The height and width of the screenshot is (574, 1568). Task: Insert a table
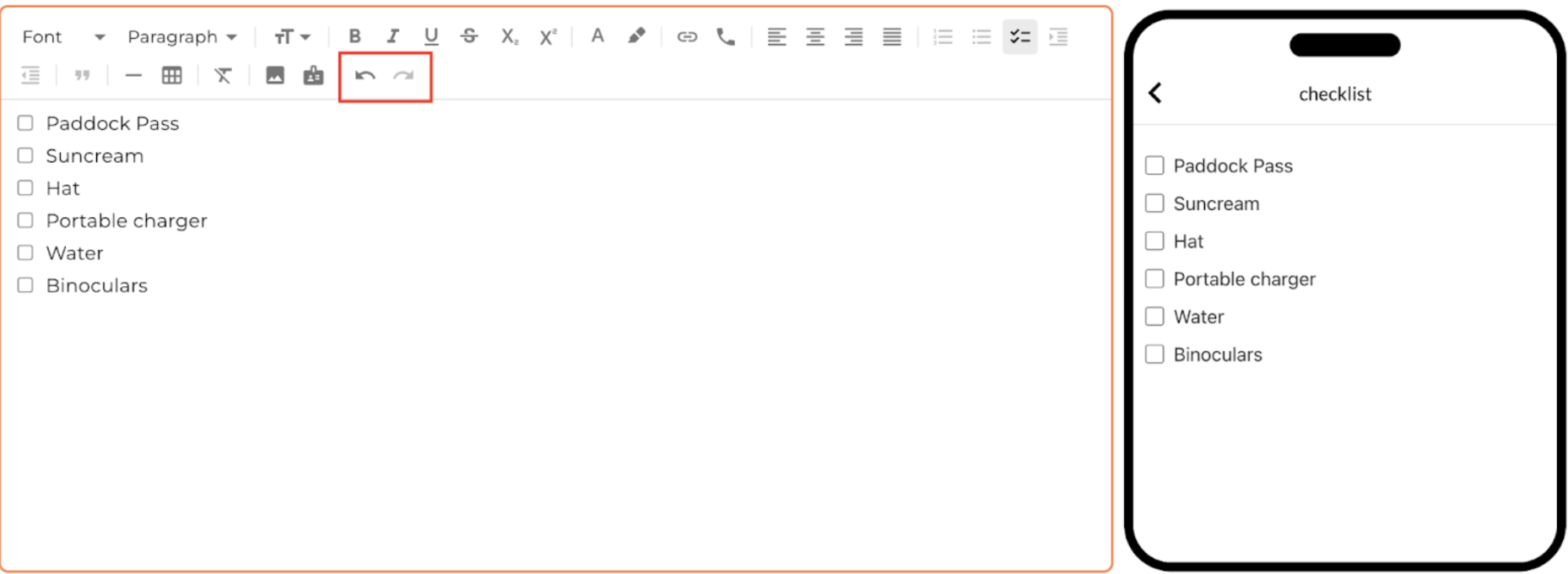(x=172, y=76)
